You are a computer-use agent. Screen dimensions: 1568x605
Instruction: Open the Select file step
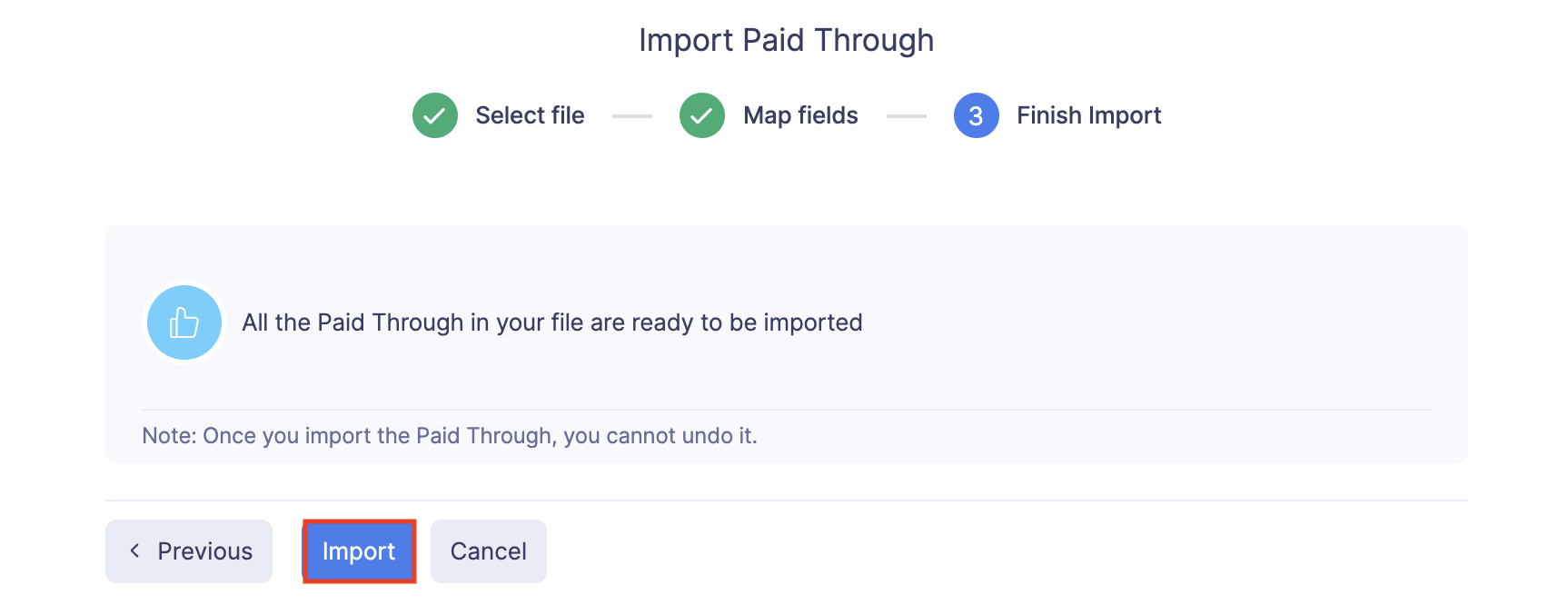tap(530, 115)
